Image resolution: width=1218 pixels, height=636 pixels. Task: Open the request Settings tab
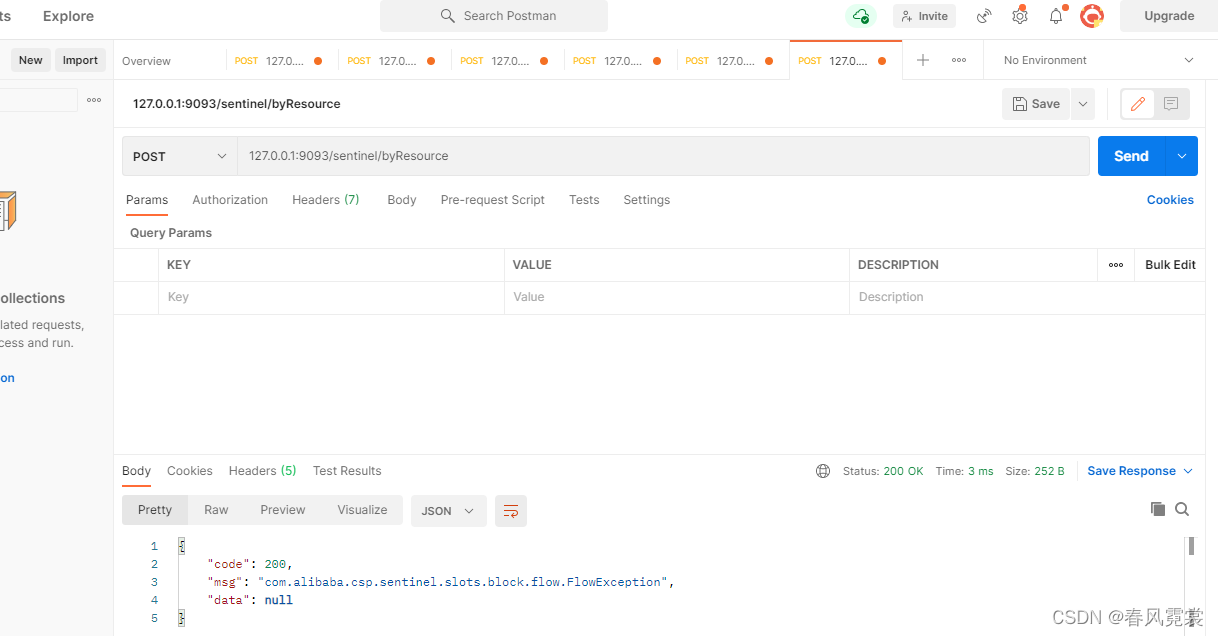tap(647, 200)
